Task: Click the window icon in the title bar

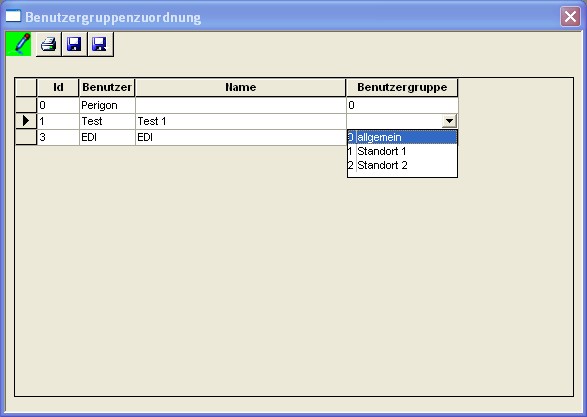Action: pos(13,16)
